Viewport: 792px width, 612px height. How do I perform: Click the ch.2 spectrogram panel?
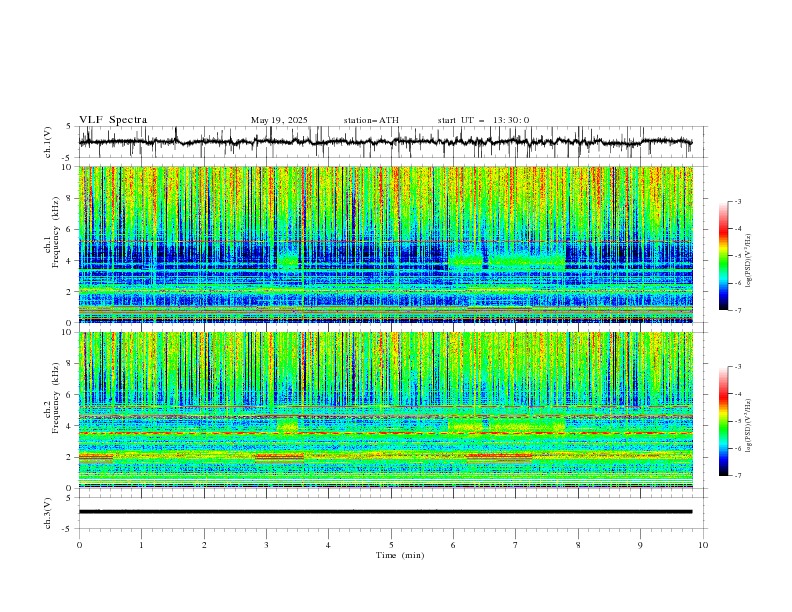point(385,410)
